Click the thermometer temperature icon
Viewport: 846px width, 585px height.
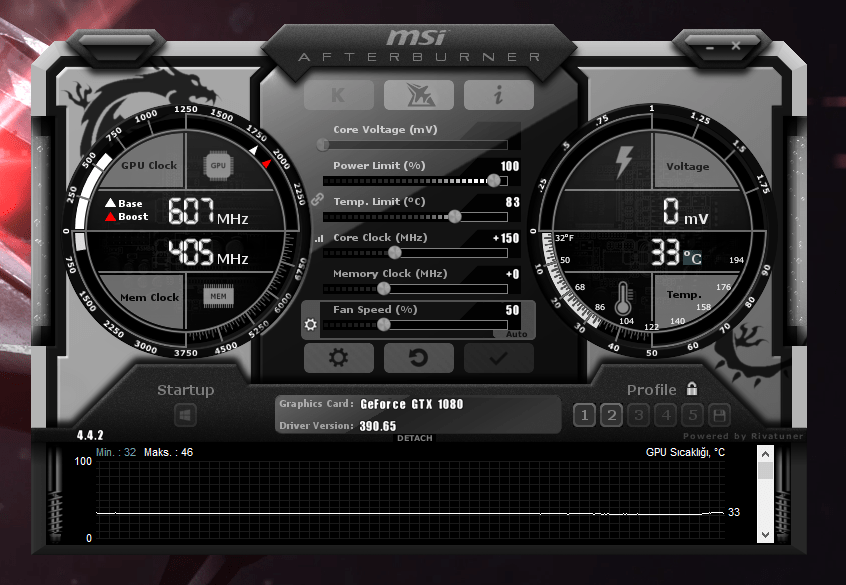click(623, 298)
